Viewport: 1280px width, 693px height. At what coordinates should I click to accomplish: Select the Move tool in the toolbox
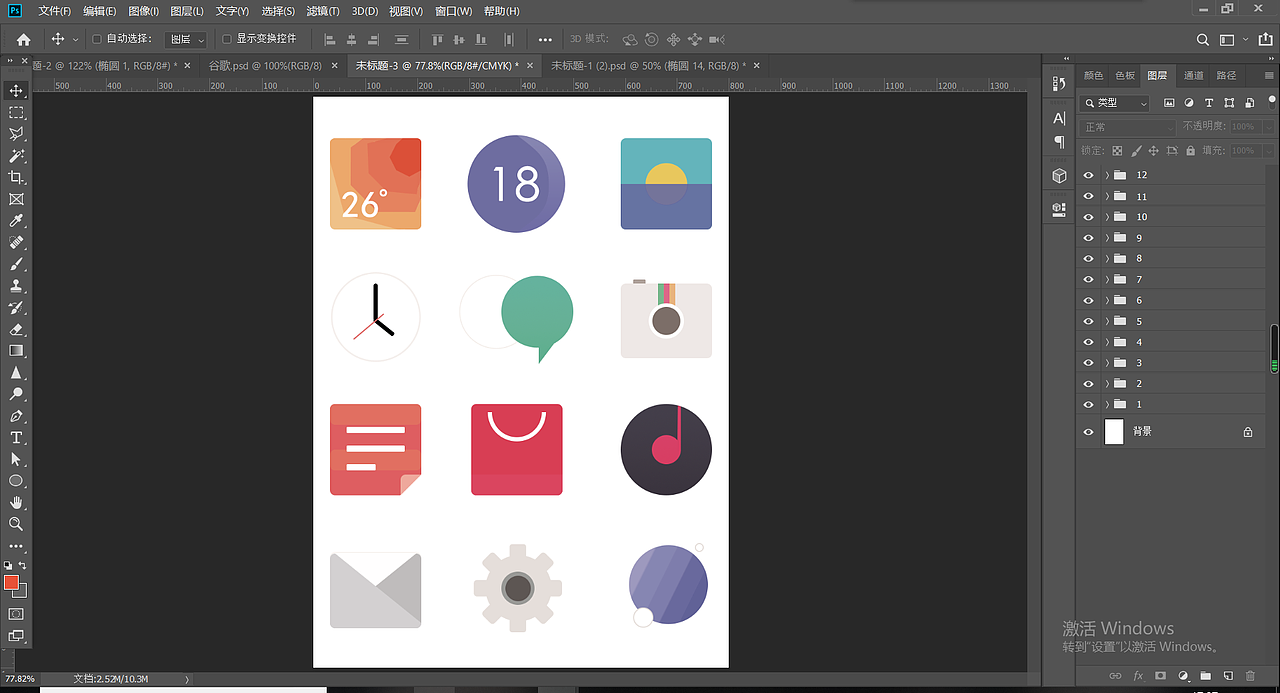pos(16,91)
